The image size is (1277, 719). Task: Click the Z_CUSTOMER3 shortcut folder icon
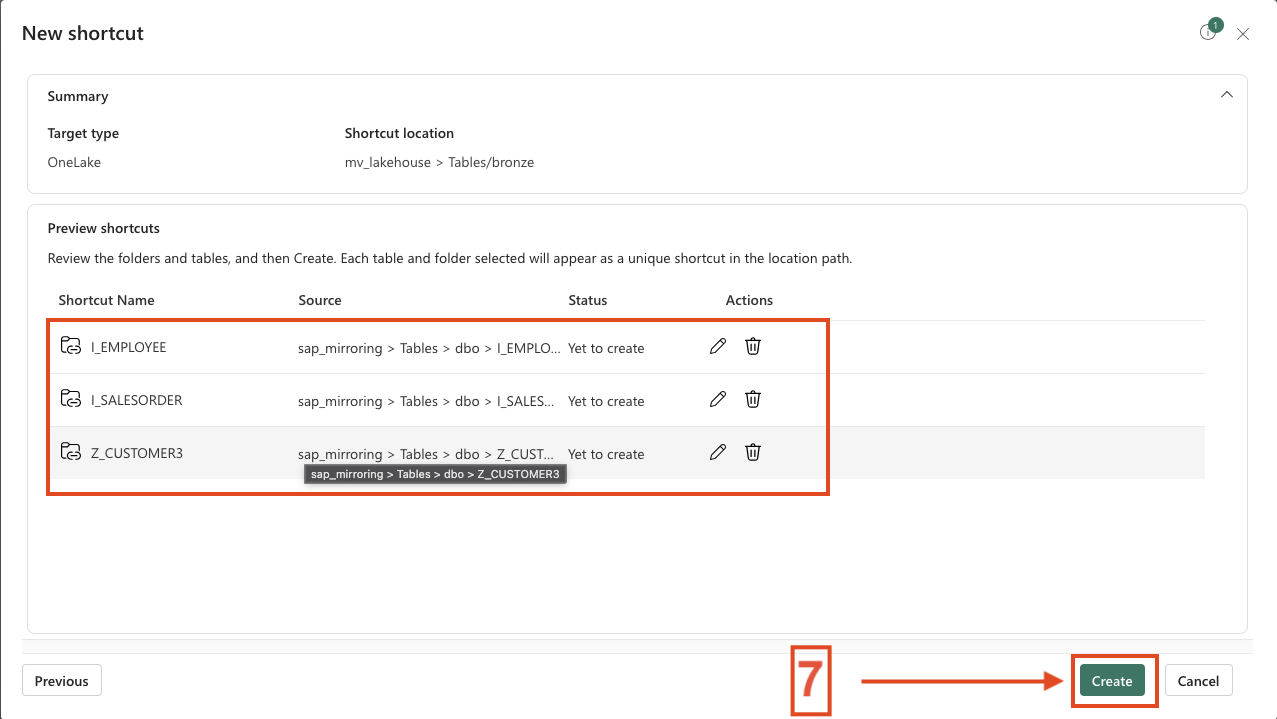click(70, 452)
